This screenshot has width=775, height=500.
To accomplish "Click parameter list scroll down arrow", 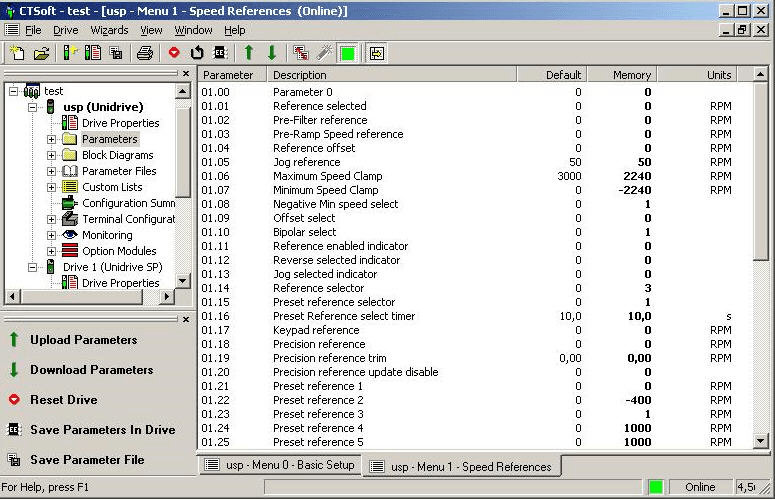I will tap(760, 441).
